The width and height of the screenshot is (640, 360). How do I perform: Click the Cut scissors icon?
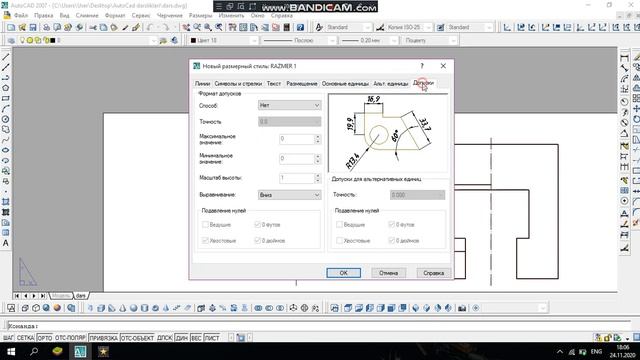pos(93,27)
